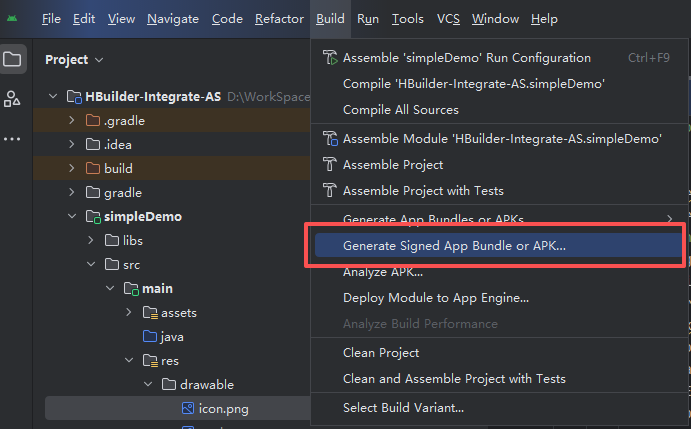Open the Resource Manager sidebar icon
The image size is (691, 429).
point(12,99)
